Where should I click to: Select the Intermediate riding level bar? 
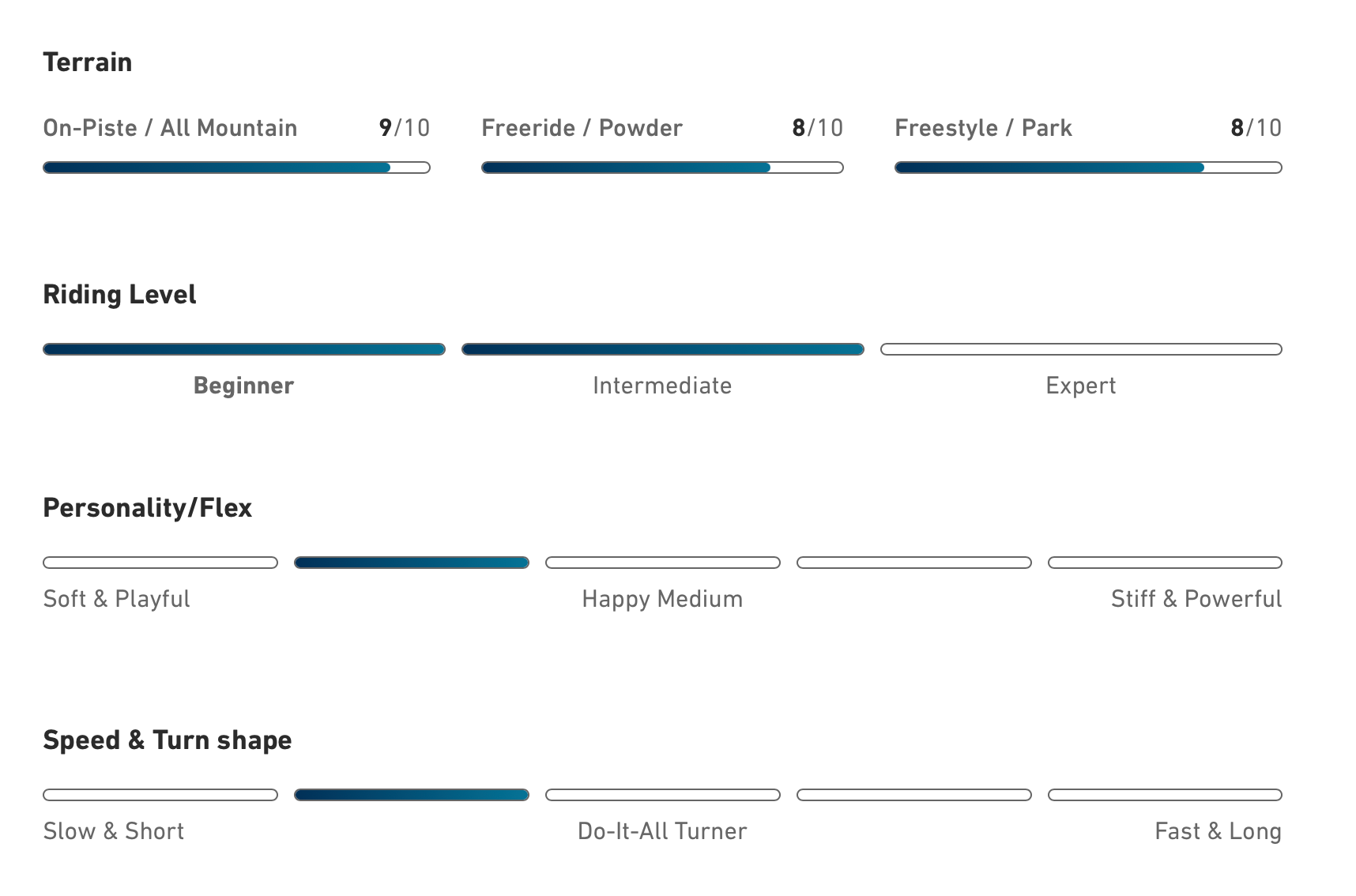pyautogui.click(x=663, y=349)
